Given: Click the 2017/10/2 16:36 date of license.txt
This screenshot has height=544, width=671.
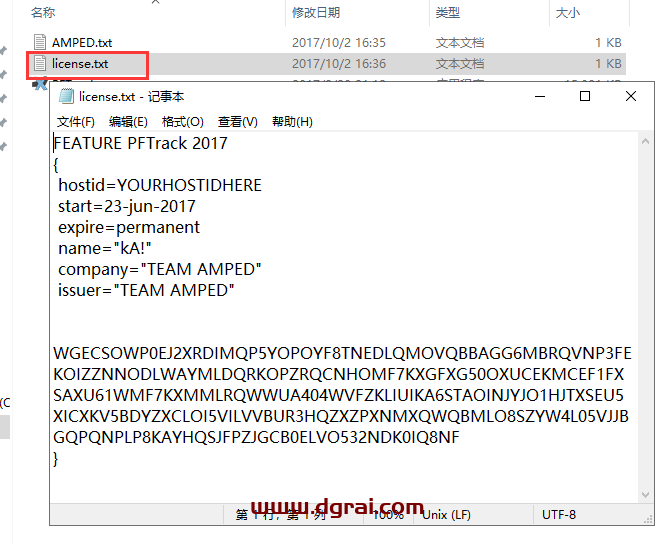Looking at the screenshot, I should [339, 64].
